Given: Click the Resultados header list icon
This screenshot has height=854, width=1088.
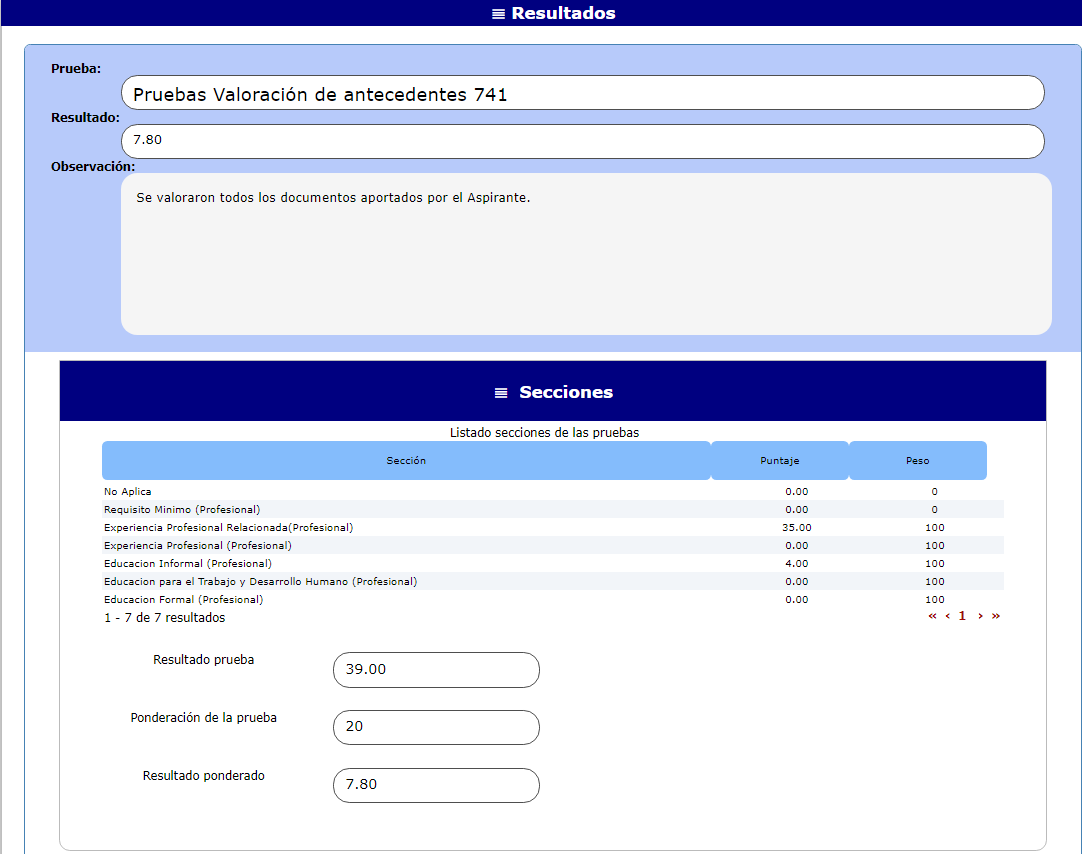Looking at the screenshot, I should click(x=498, y=14).
